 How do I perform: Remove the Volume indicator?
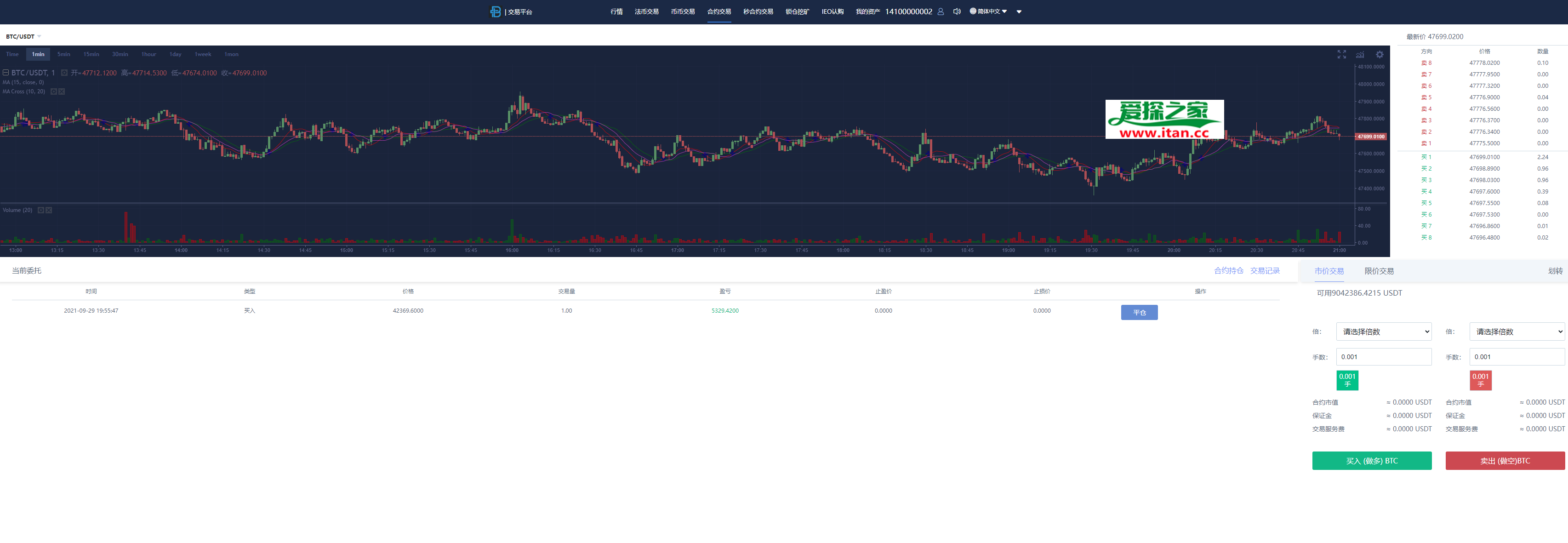coord(49,210)
